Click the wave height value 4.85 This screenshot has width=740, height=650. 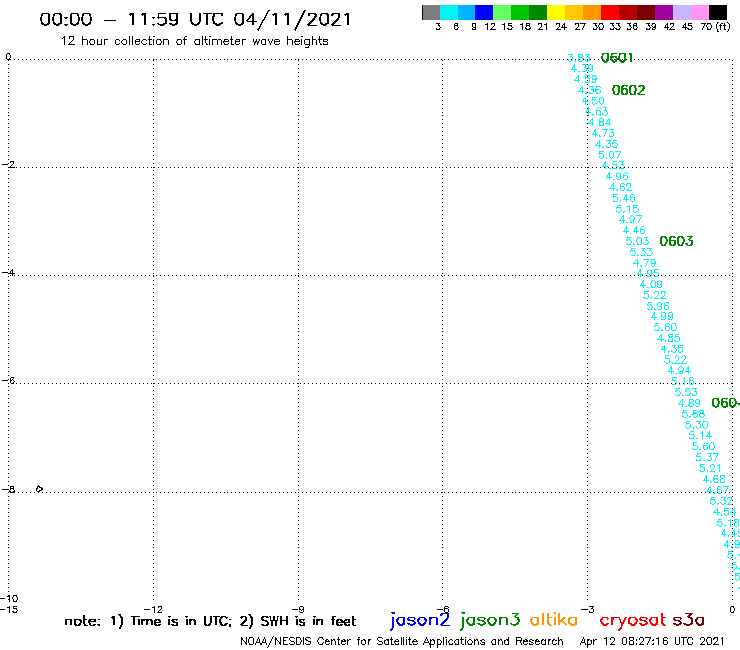(x=669, y=338)
